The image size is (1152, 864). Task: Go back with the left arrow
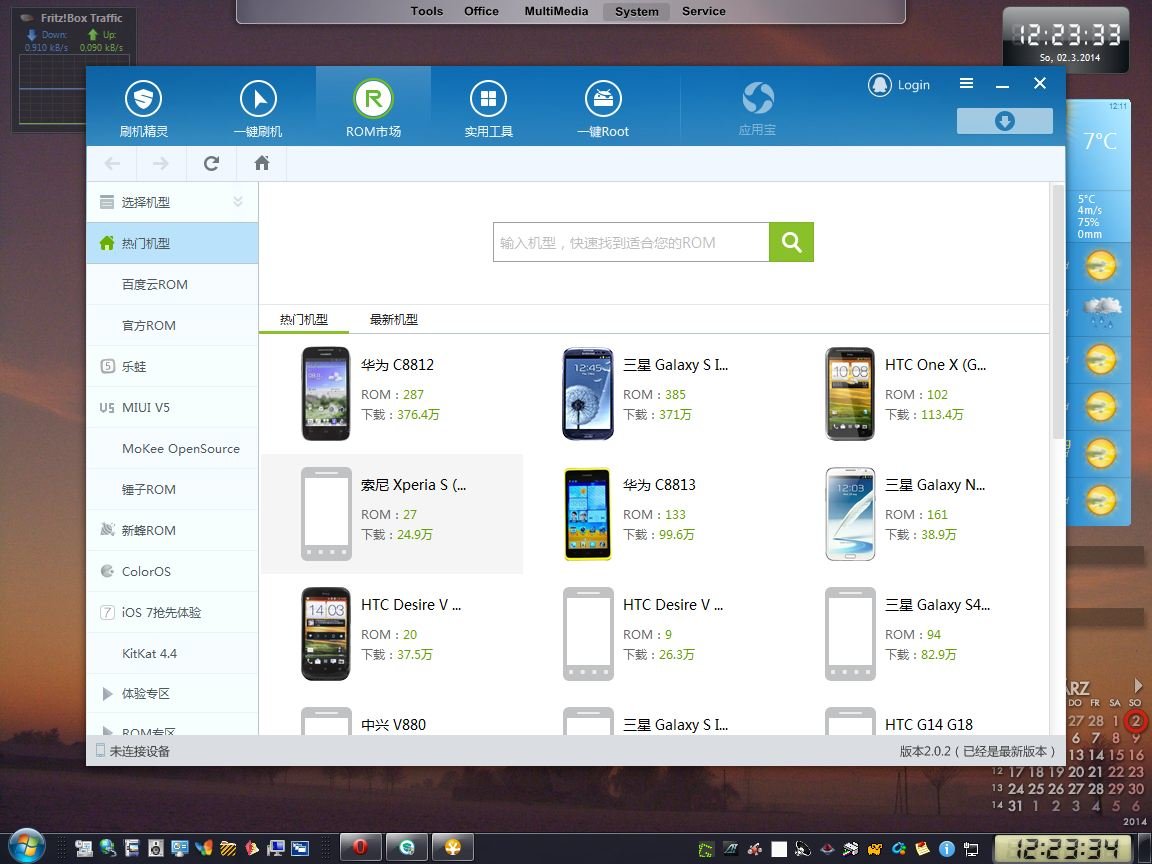(112, 163)
